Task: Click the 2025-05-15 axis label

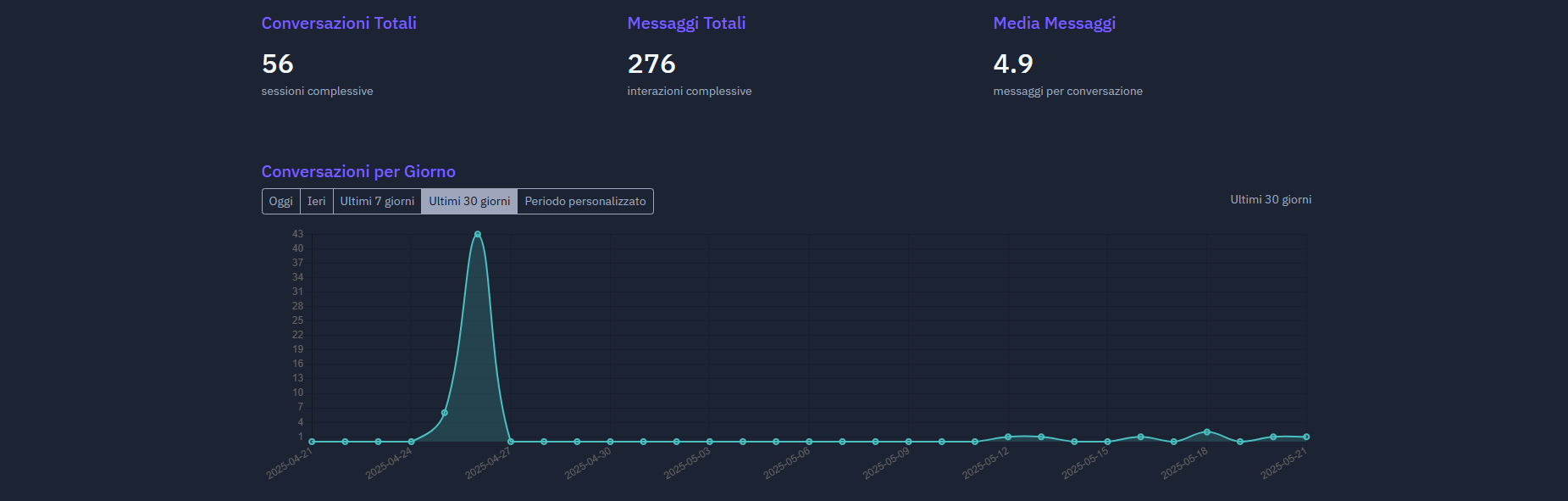Action: 1085,464
